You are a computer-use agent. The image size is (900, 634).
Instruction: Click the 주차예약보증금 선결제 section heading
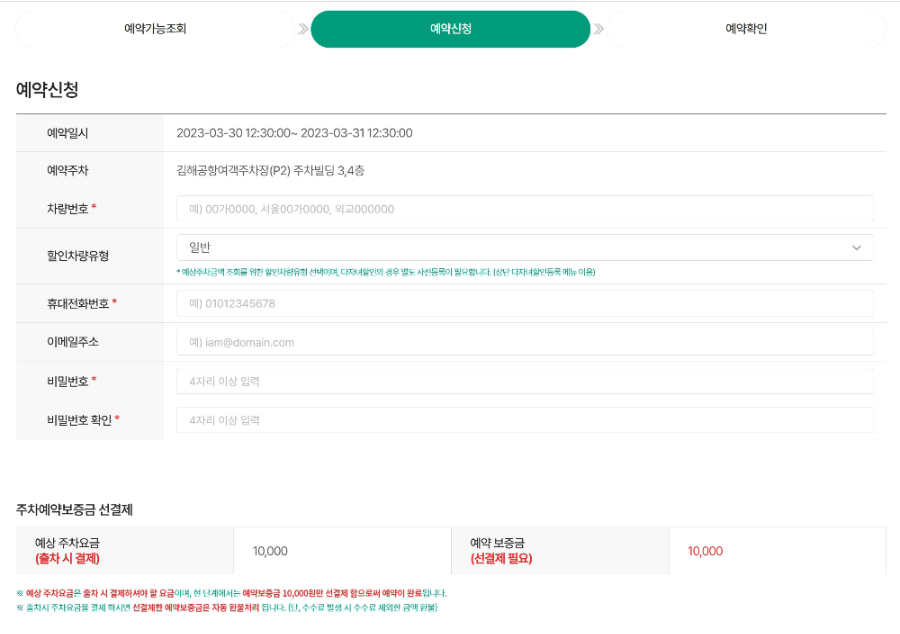coord(74,509)
